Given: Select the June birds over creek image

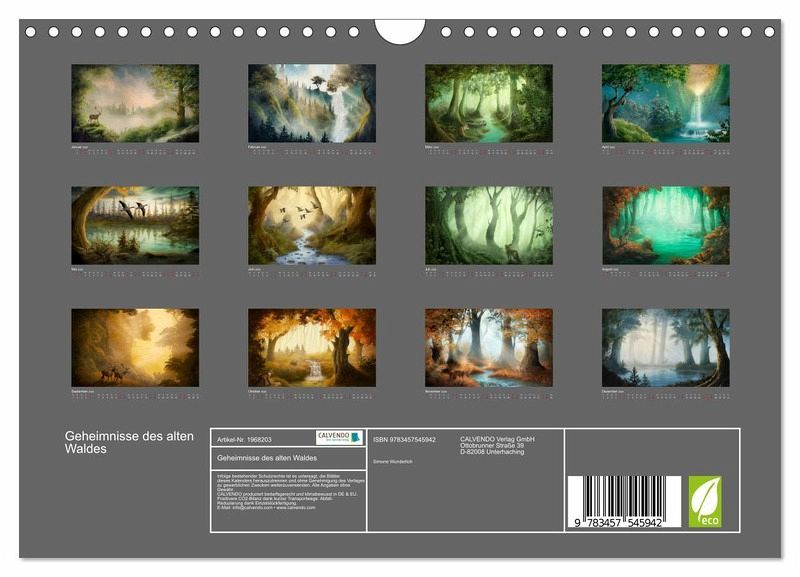Looking at the screenshot, I should [312, 225].
